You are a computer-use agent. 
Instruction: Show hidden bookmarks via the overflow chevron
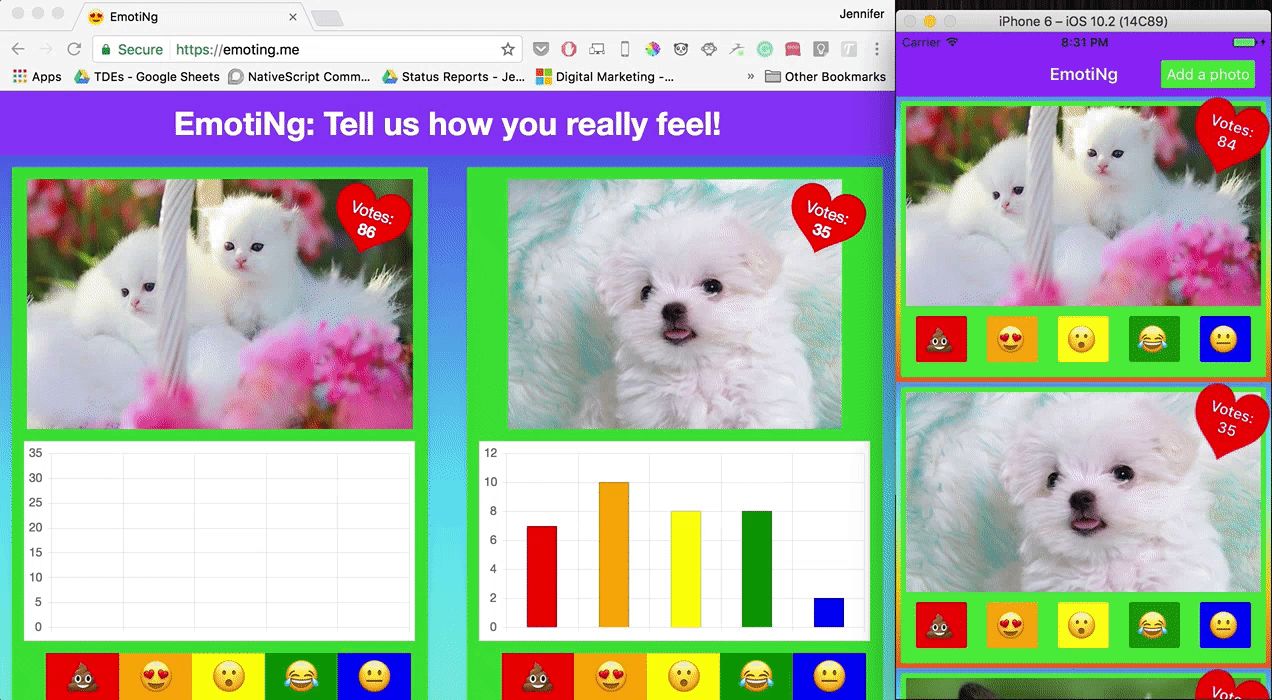pos(750,76)
